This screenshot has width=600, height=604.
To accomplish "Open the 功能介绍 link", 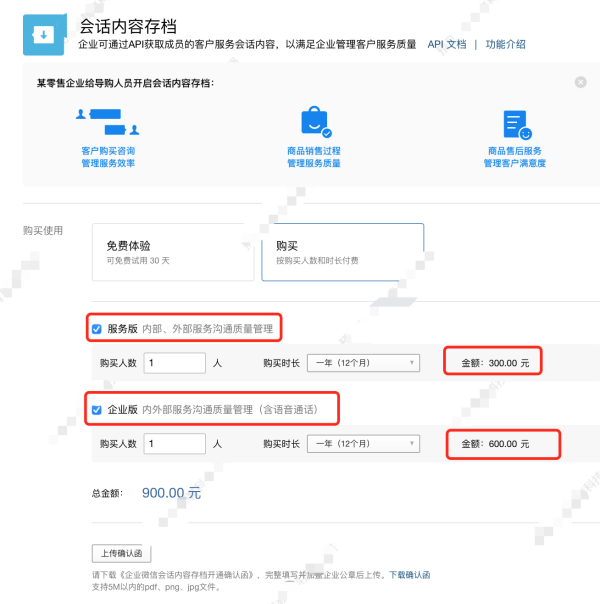I will pyautogui.click(x=506, y=45).
